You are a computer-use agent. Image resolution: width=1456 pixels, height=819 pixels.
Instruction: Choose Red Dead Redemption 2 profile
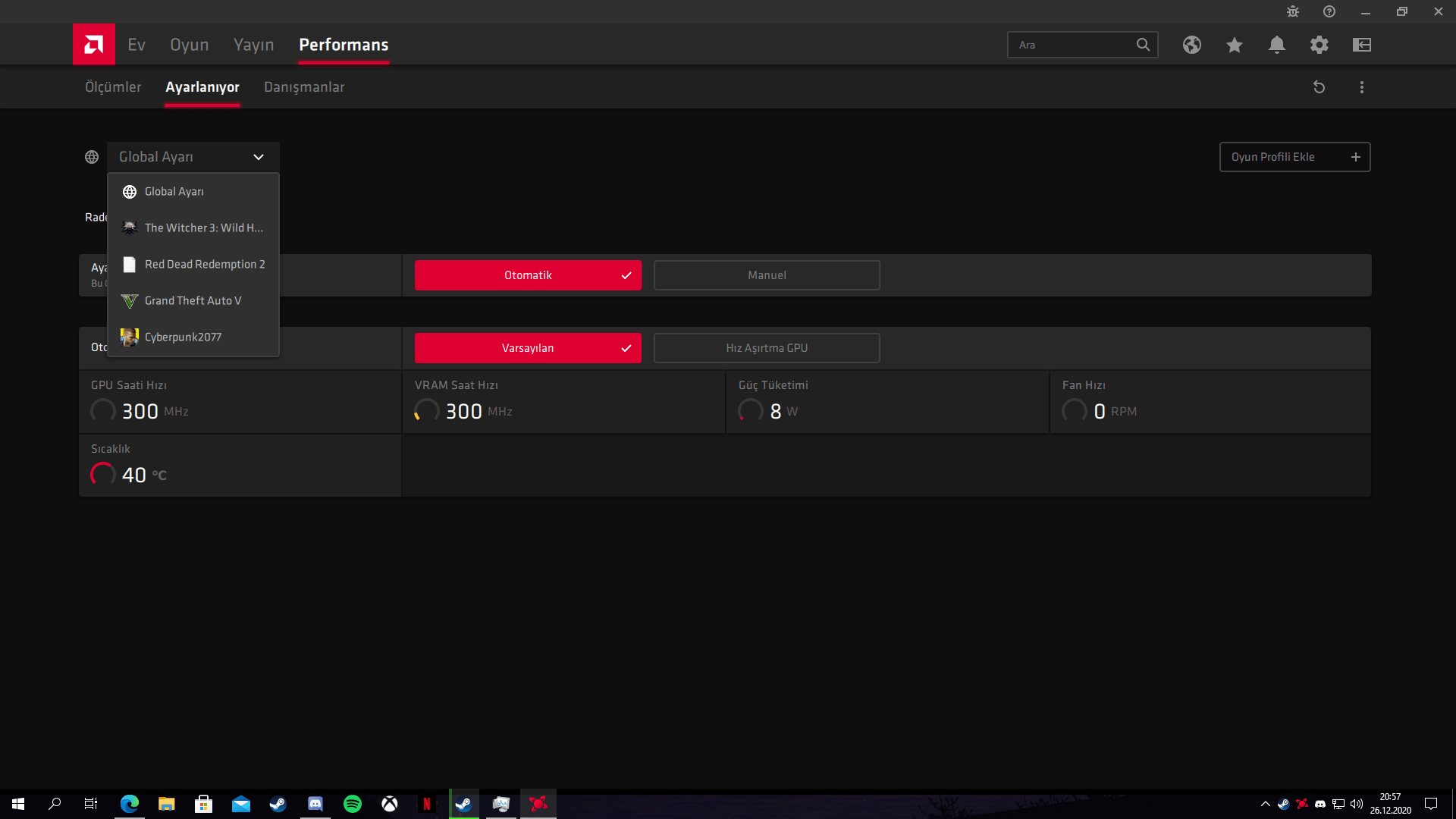[204, 265]
